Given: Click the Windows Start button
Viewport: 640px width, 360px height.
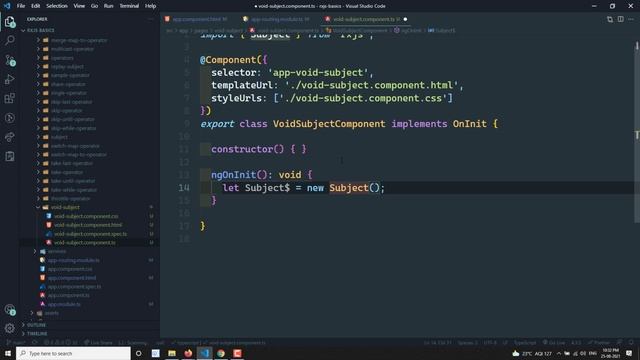Looking at the screenshot, I should click(8, 353).
